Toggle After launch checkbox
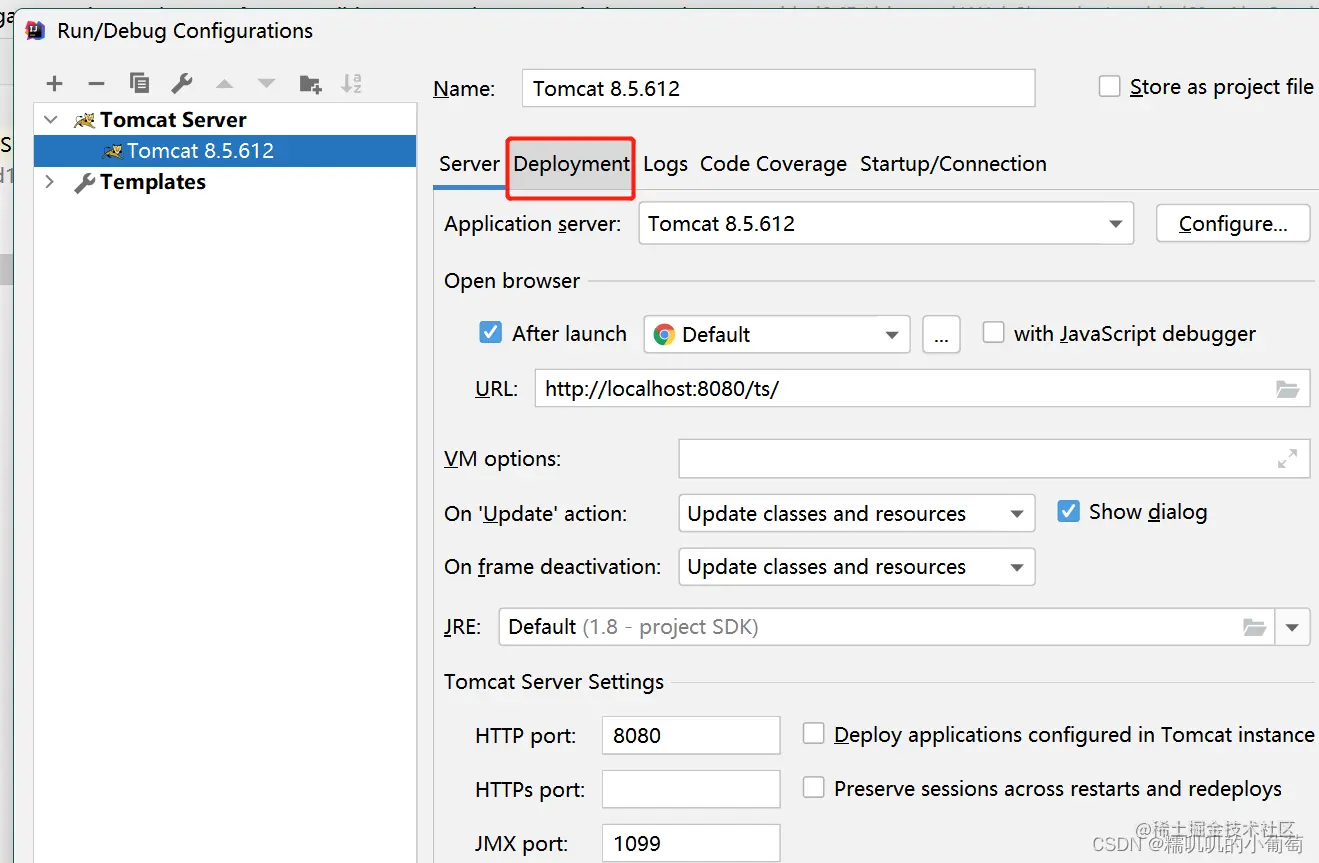The image size is (1319, 863). 490,333
